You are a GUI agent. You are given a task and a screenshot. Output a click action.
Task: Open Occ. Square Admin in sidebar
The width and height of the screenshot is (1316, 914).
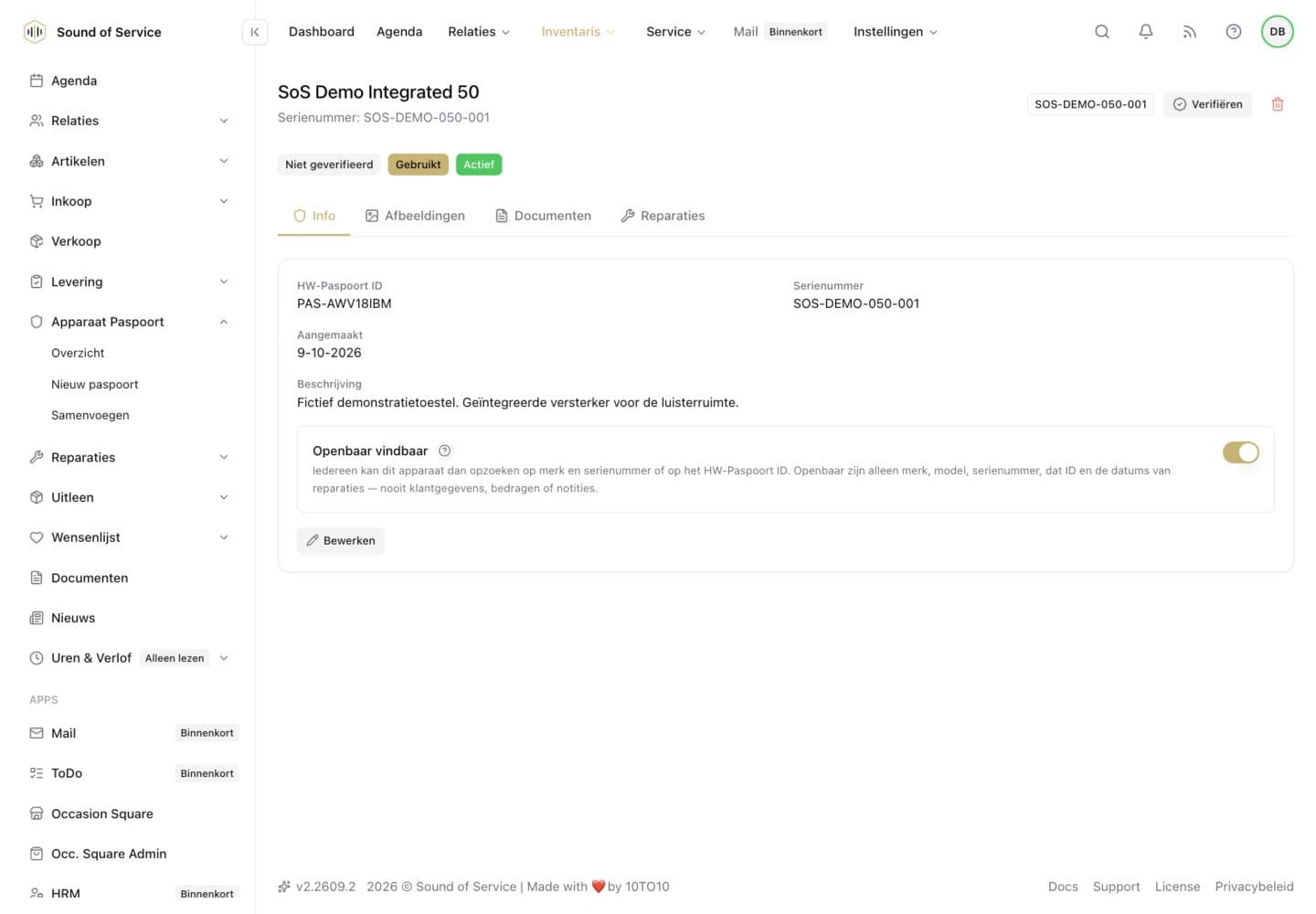pyautogui.click(x=109, y=854)
